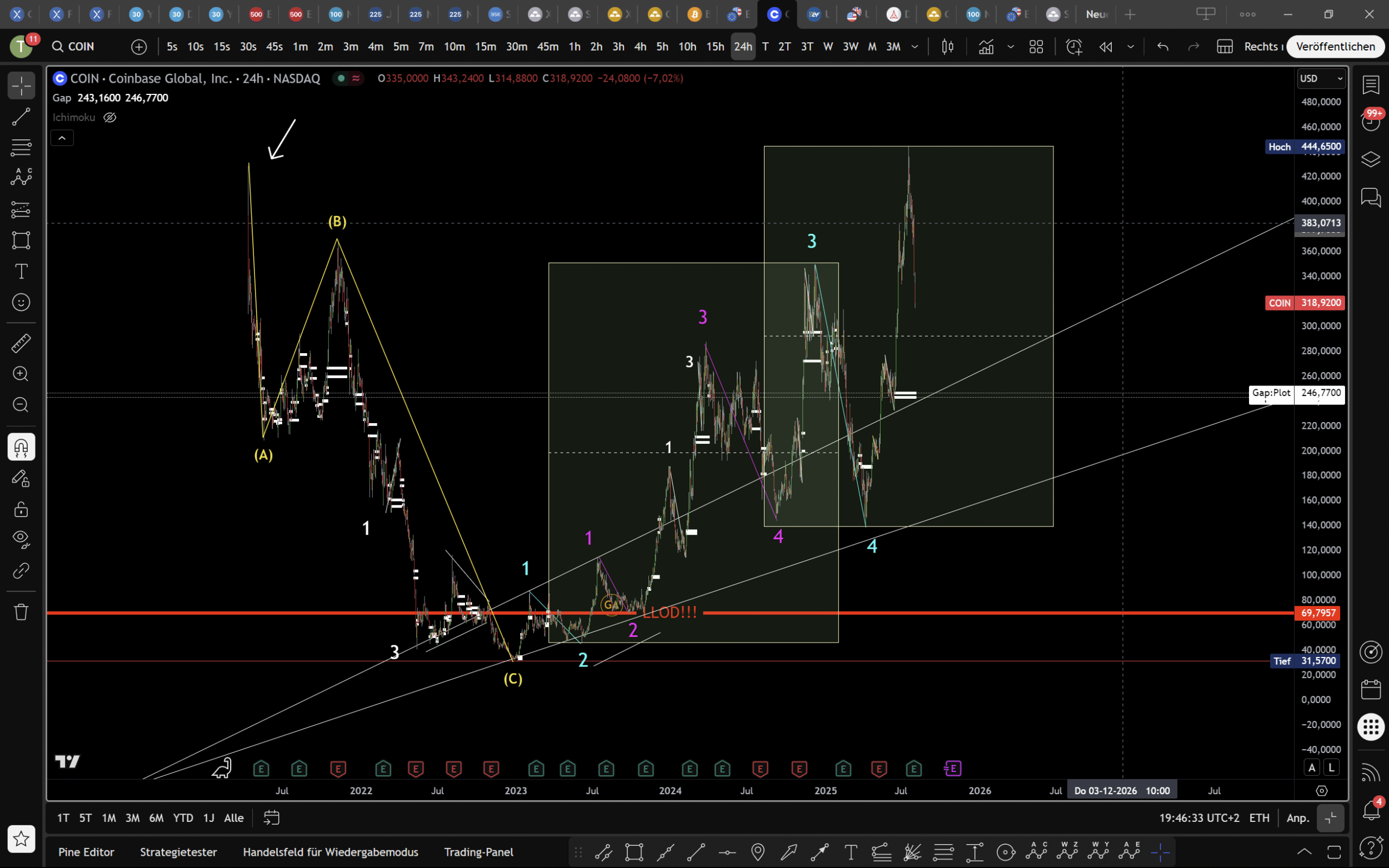
Task: Expand the timeframe list dropdown arrow
Action: pos(915,47)
